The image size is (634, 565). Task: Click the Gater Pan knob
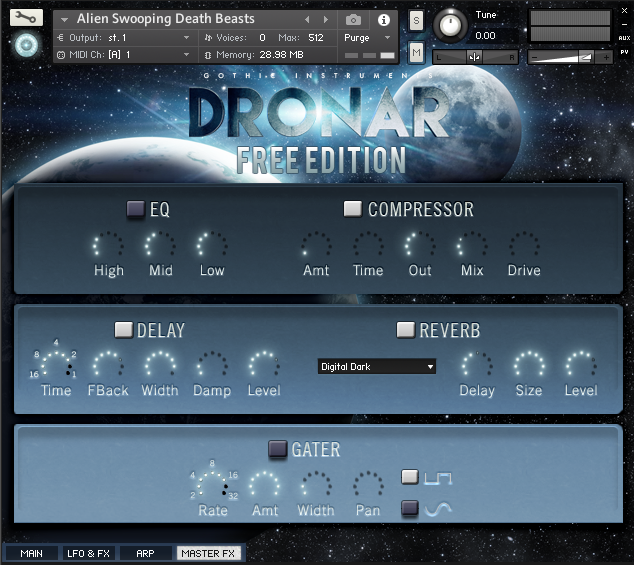coord(369,485)
